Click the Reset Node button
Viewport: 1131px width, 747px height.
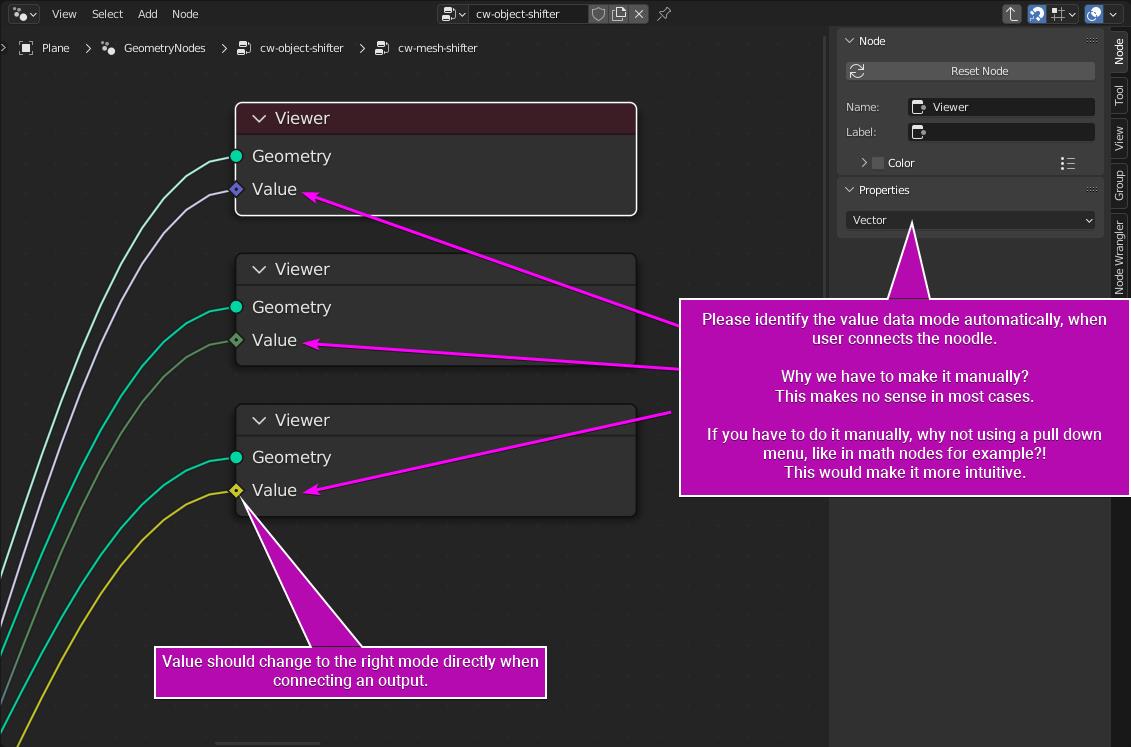click(970, 71)
